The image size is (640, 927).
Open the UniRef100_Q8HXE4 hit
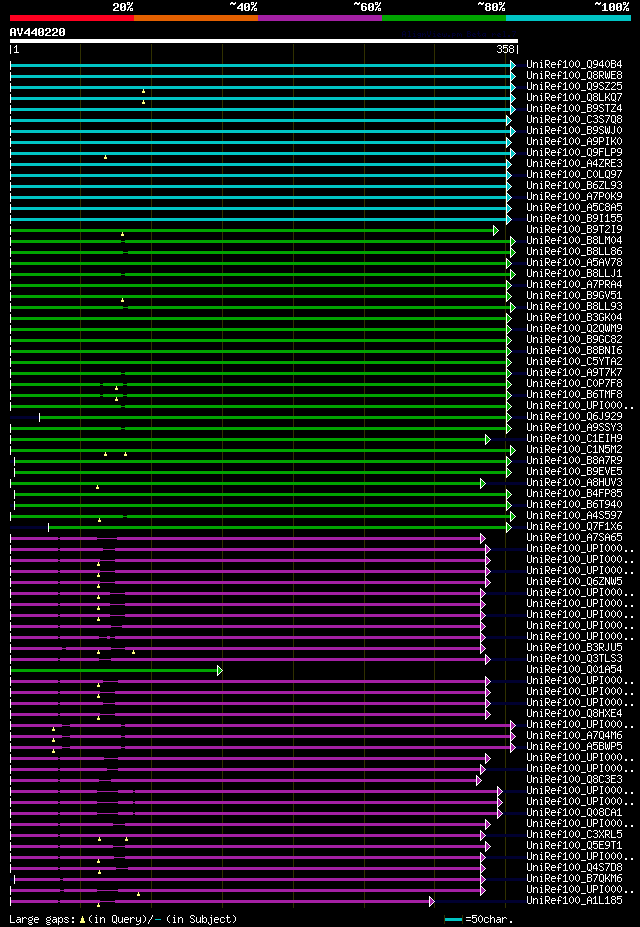(x=574, y=714)
